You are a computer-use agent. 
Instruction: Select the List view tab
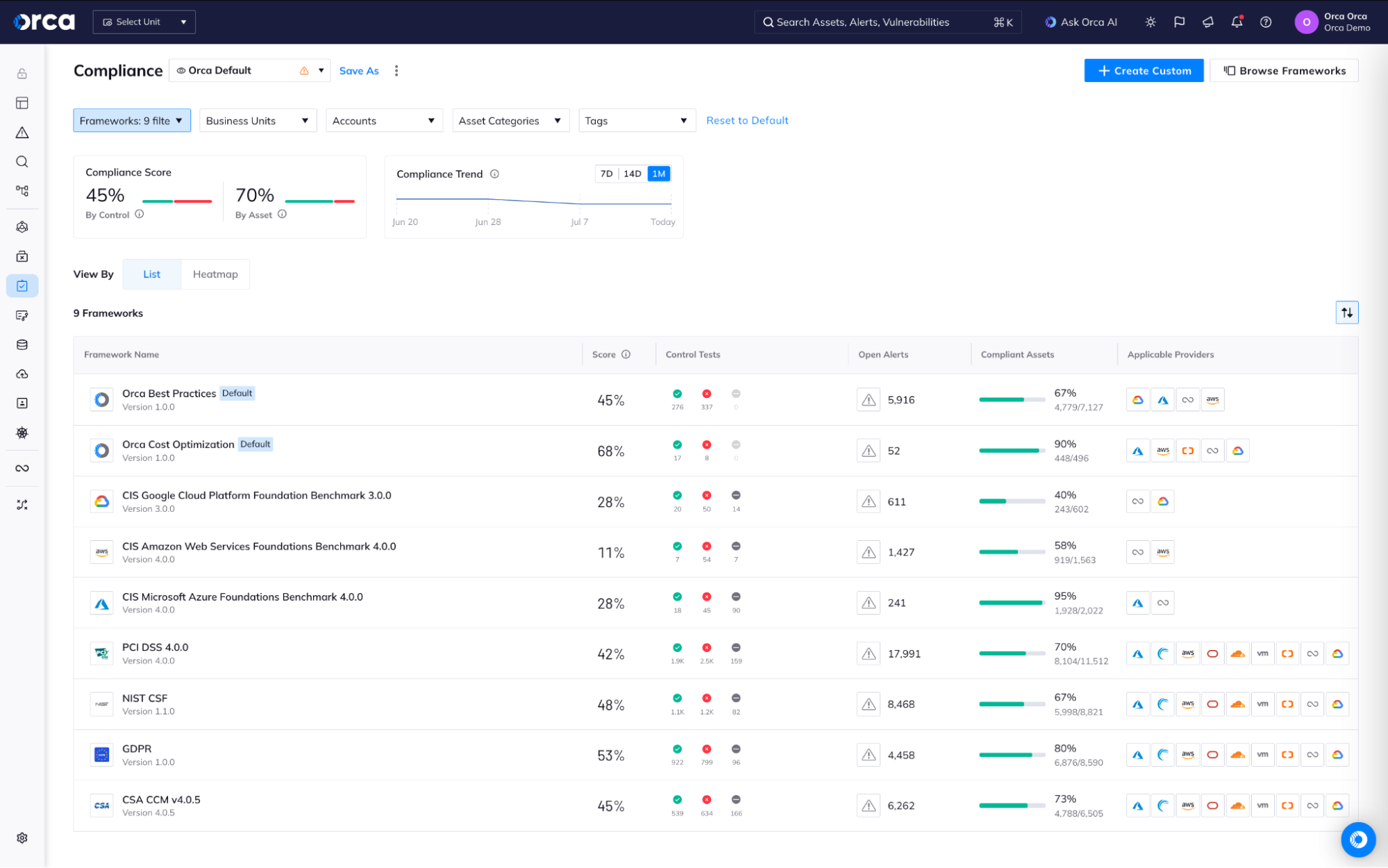[151, 274]
